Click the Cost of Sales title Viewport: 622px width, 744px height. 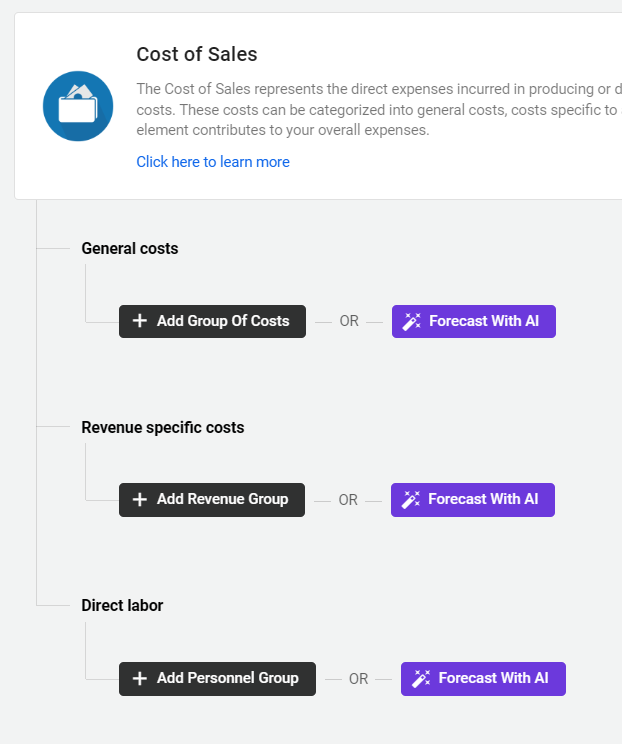[x=197, y=55]
